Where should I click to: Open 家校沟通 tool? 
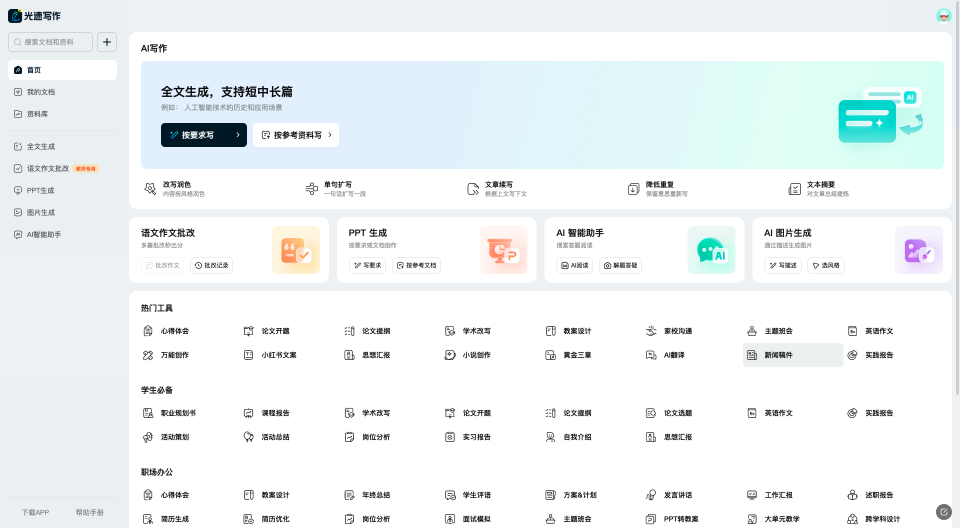(669, 331)
